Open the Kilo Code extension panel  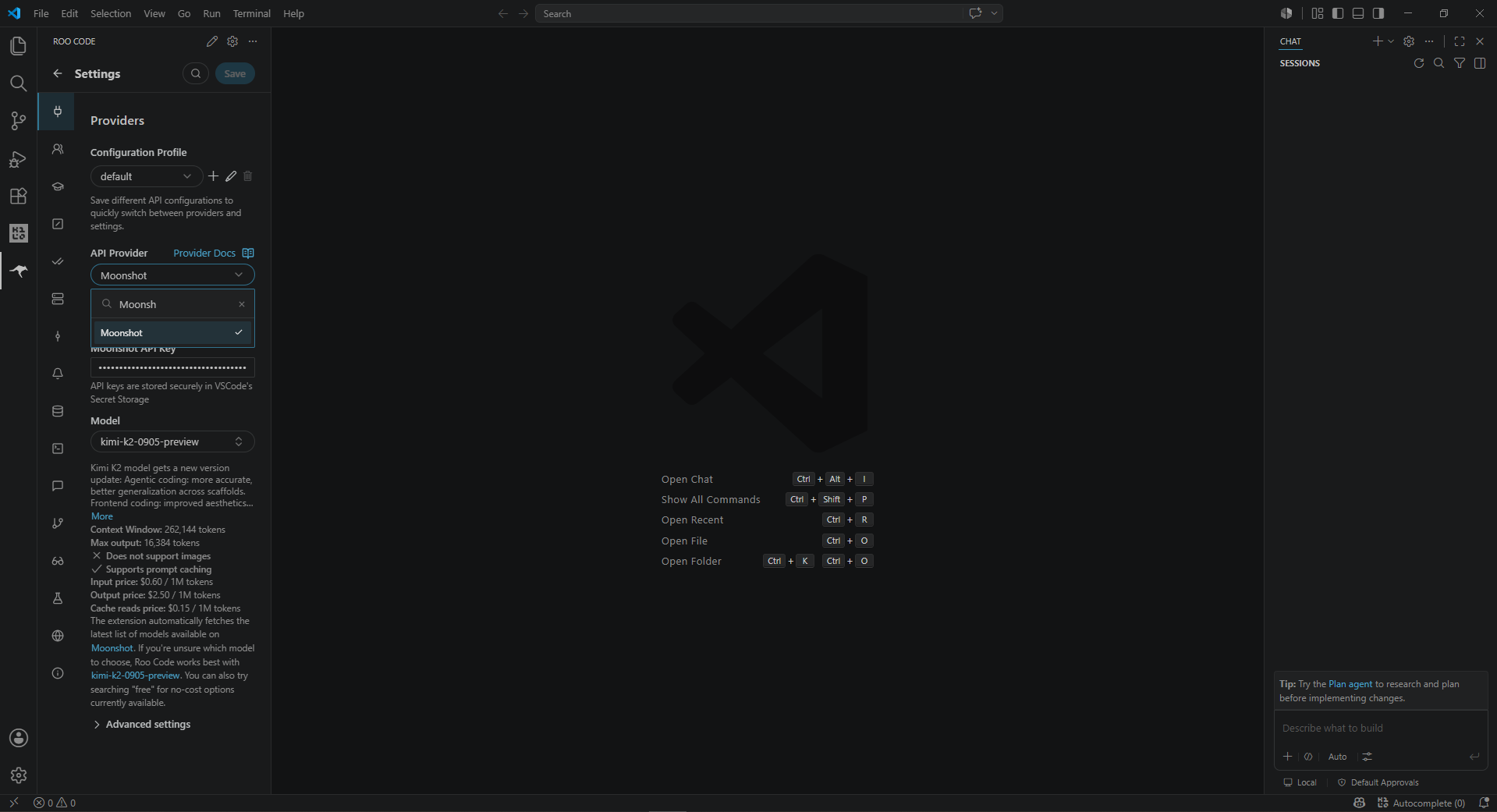pyautogui.click(x=19, y=233)
